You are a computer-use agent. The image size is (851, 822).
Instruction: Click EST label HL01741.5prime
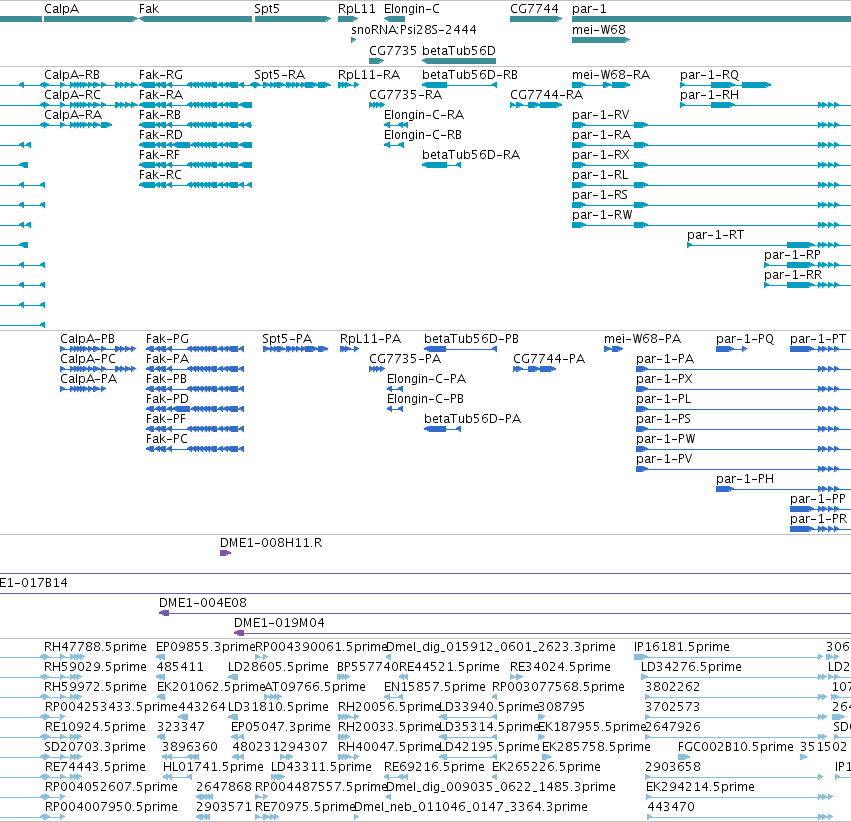tap(213, 767)
